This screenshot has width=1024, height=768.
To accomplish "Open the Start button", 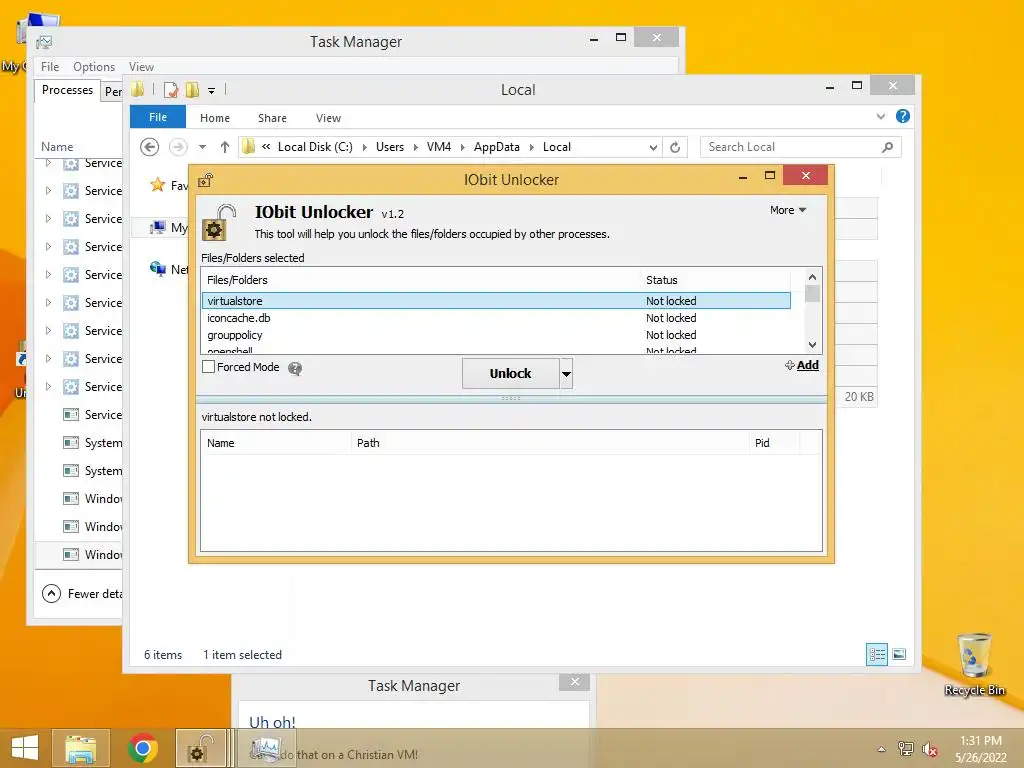I will click(24, 748).
